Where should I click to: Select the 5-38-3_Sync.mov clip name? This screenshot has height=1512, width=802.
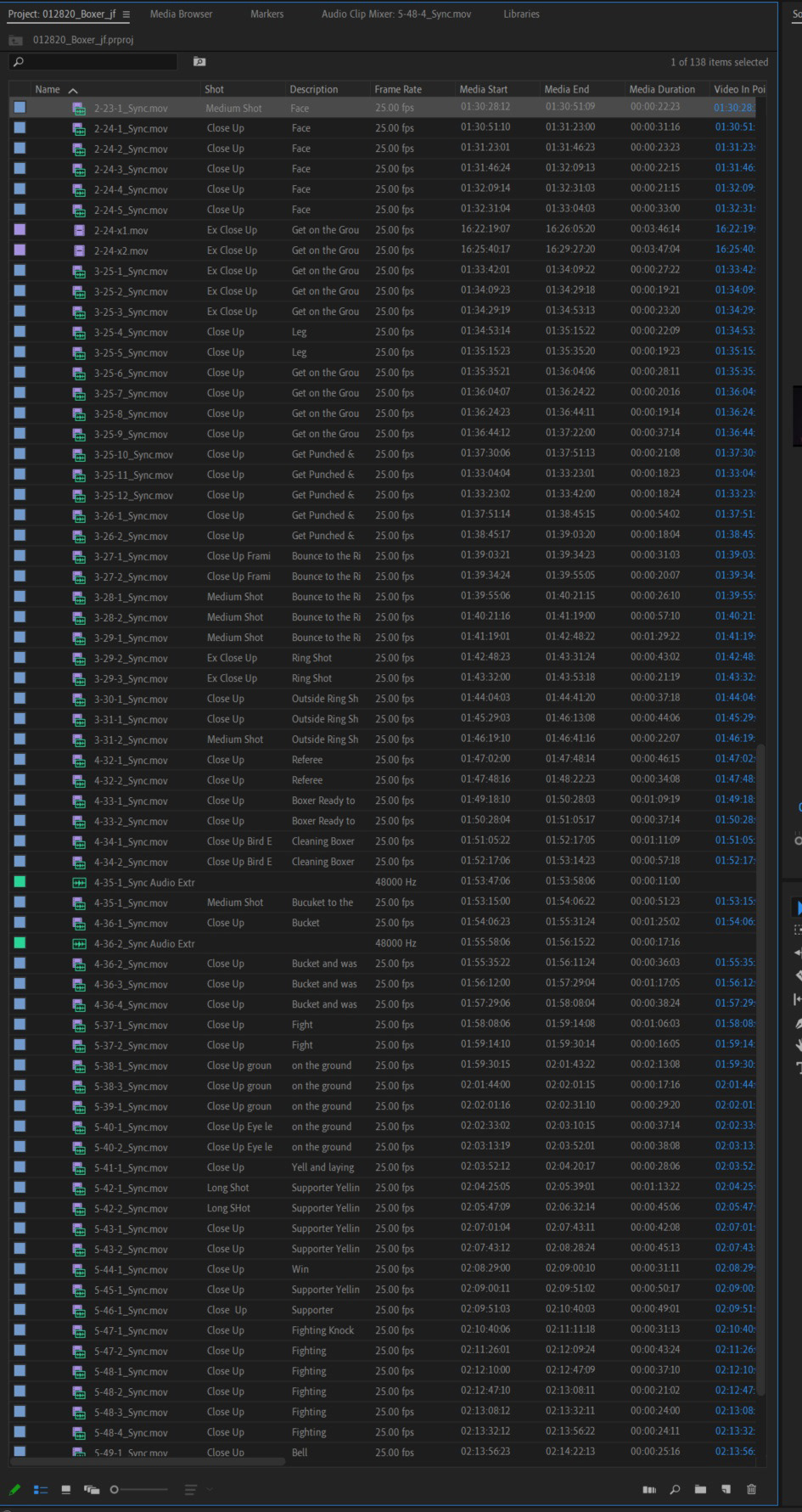click(131, 1087)
